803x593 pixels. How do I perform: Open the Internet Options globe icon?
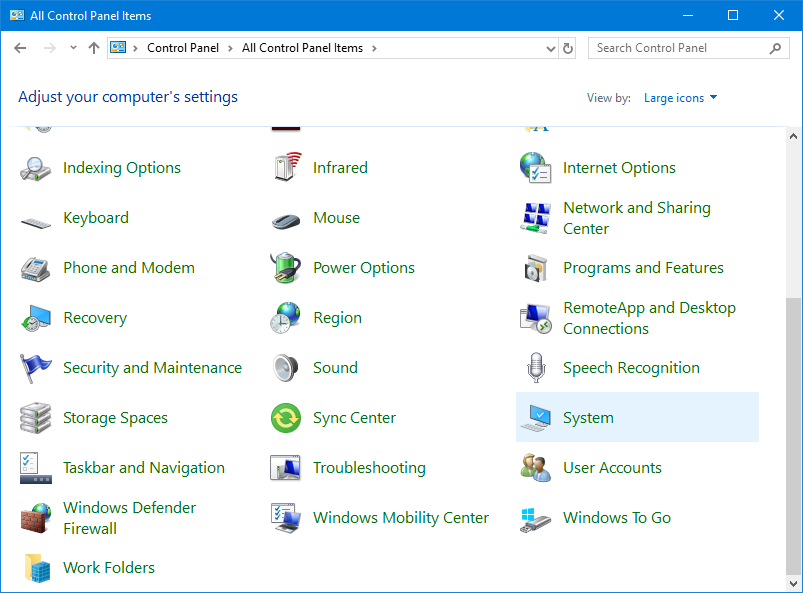point(536,167)
